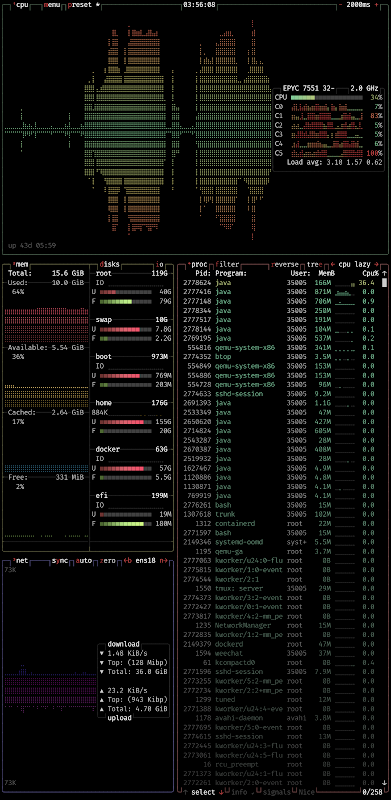Click the zero button in net box
This screenshot has width=391, height=800.
point(108,560)
